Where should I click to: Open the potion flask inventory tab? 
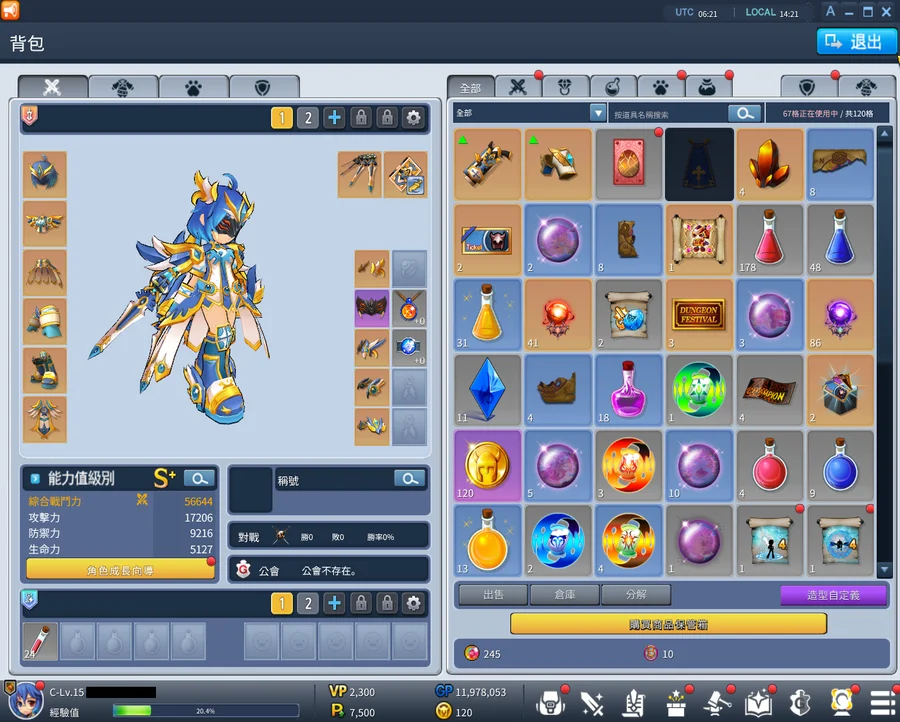coord(613,87)
